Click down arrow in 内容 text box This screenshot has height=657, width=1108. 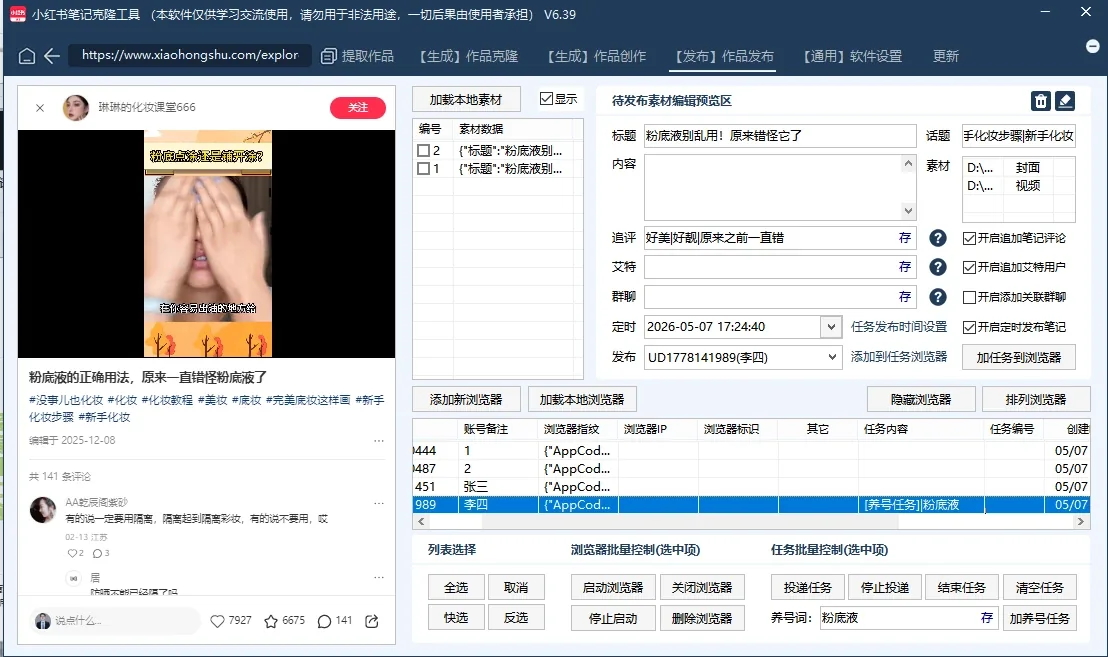[908, 211]
